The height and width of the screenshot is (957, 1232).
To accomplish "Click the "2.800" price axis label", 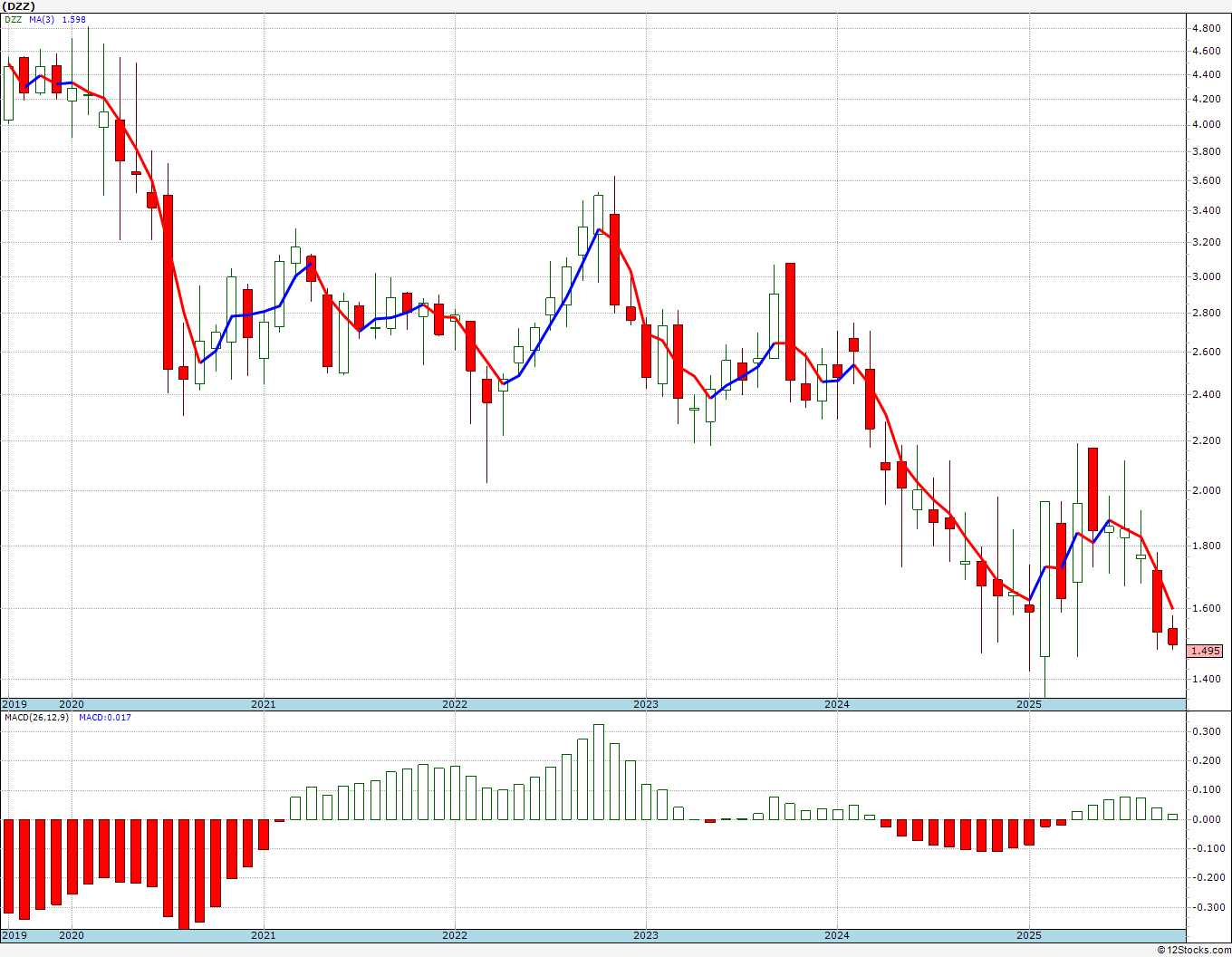I will pyautogui.click(x=1206, y=313).
